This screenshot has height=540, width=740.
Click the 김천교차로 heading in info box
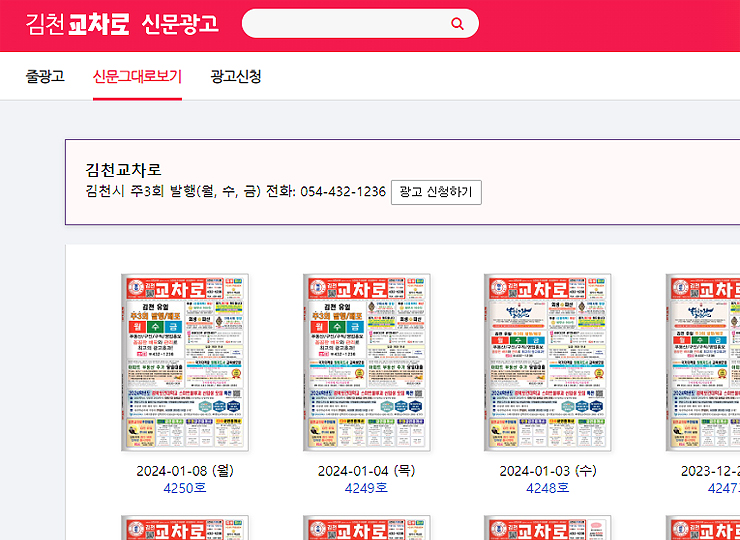124,169
